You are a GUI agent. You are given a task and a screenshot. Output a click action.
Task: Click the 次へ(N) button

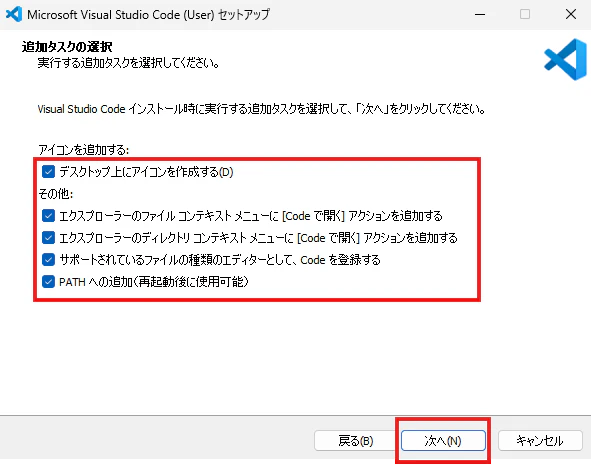443,441
